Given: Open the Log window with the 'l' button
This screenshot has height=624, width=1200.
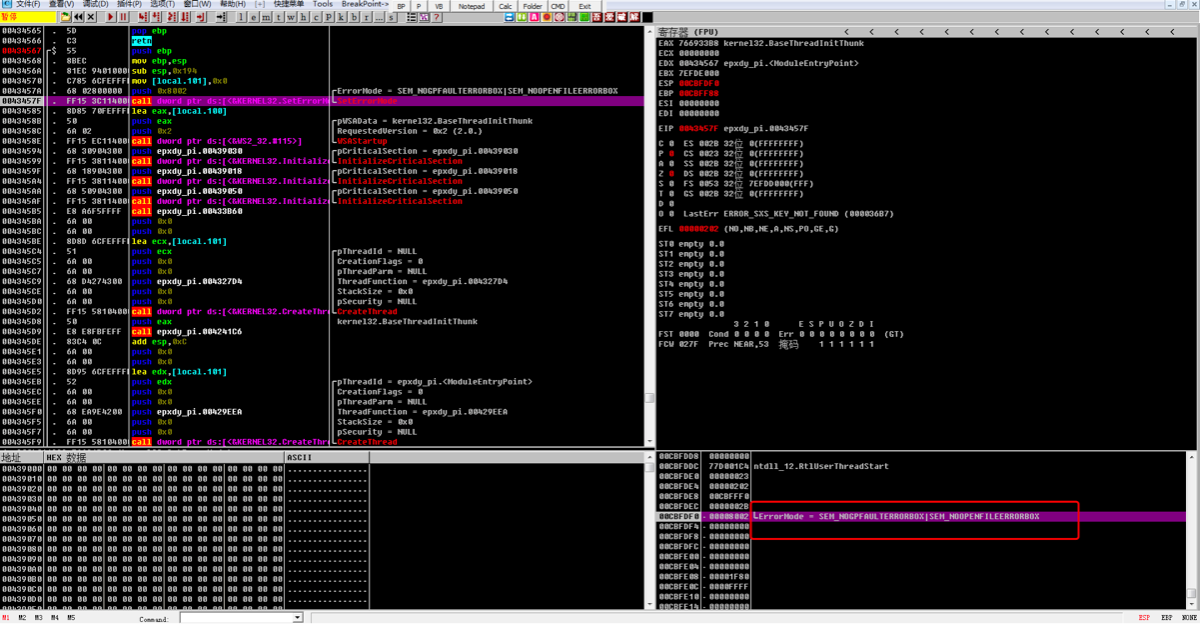Looking at the screenshot, I should 241,17.
